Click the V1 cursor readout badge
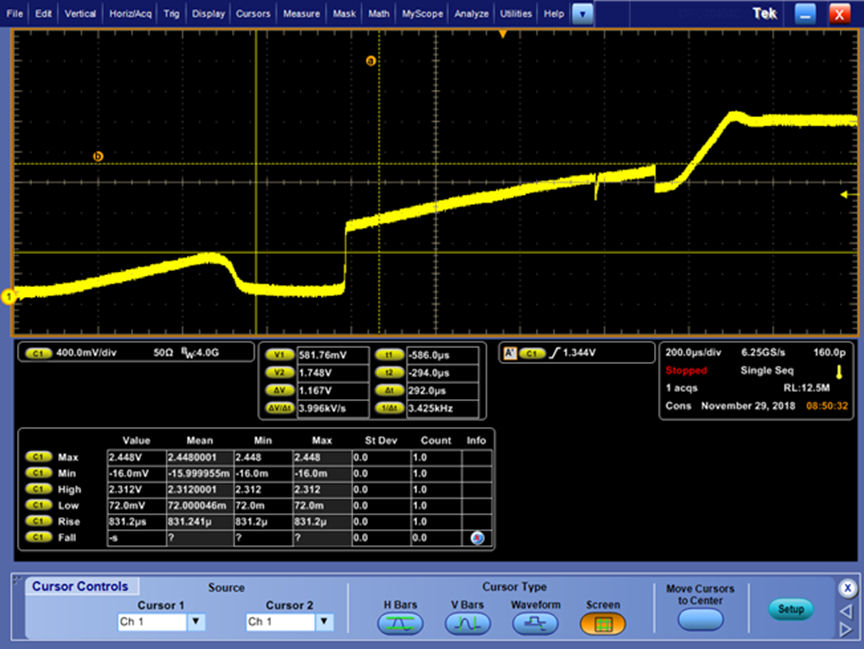 pyautogui.click(x=279, y=355)
